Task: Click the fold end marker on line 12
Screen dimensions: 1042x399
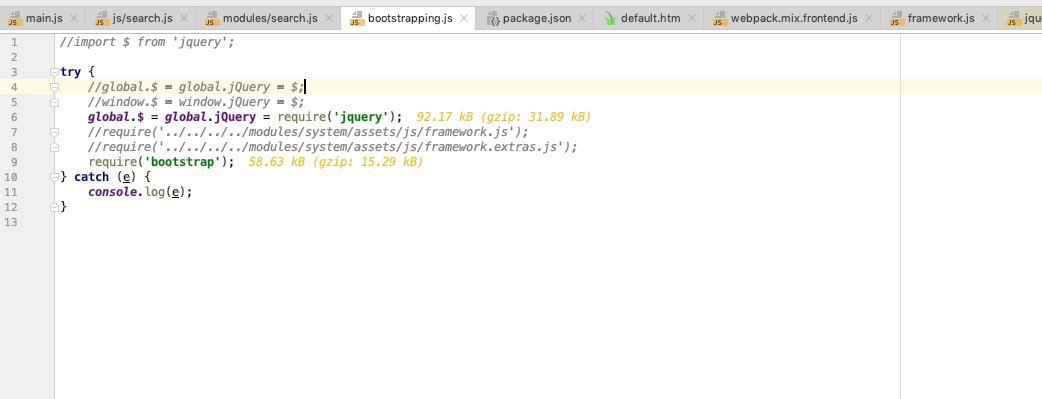Action: pyautogui.click(x=54, y=207)
